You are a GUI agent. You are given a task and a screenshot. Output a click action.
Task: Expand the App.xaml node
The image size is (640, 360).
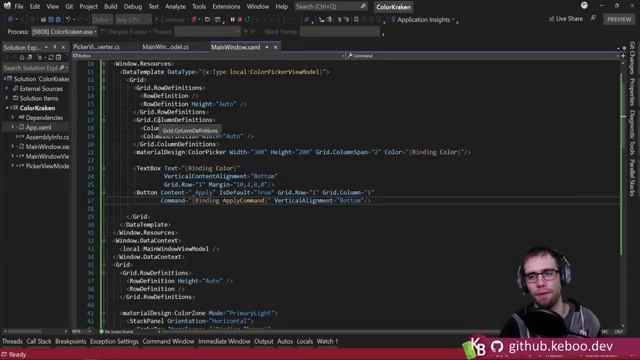click(x=12, y=127)
